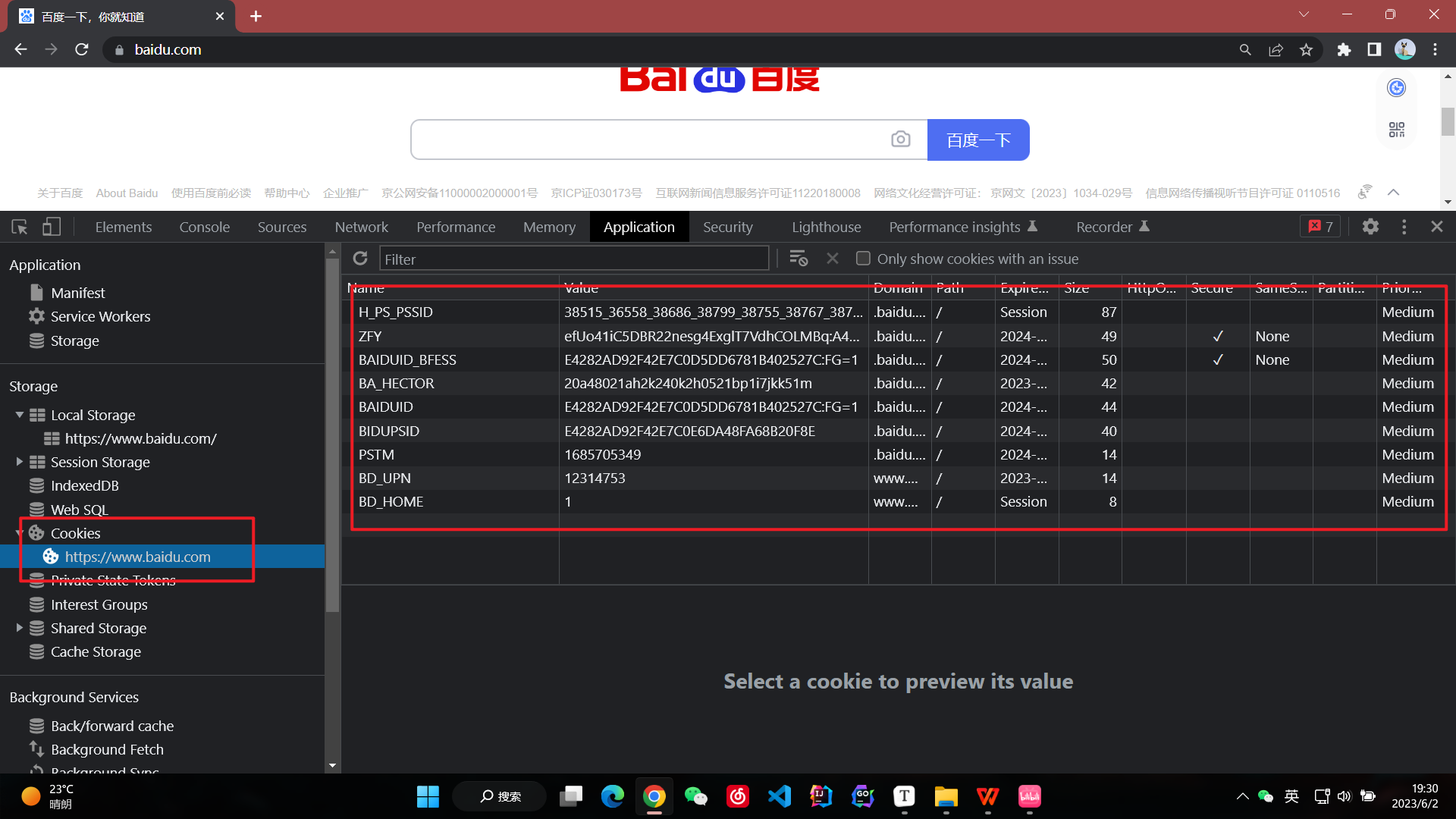Click the camera image search icon

(900, 140)
